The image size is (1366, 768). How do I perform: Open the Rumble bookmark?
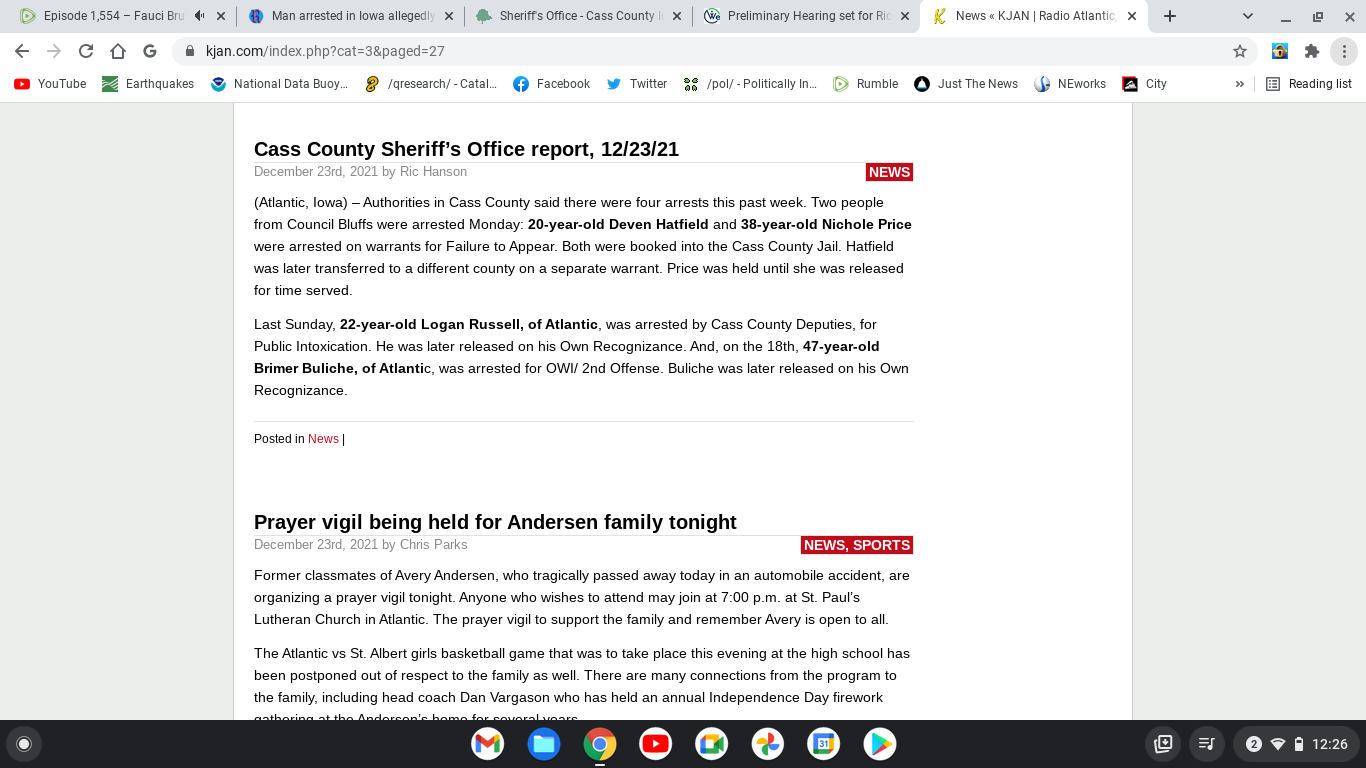point(866,84)
